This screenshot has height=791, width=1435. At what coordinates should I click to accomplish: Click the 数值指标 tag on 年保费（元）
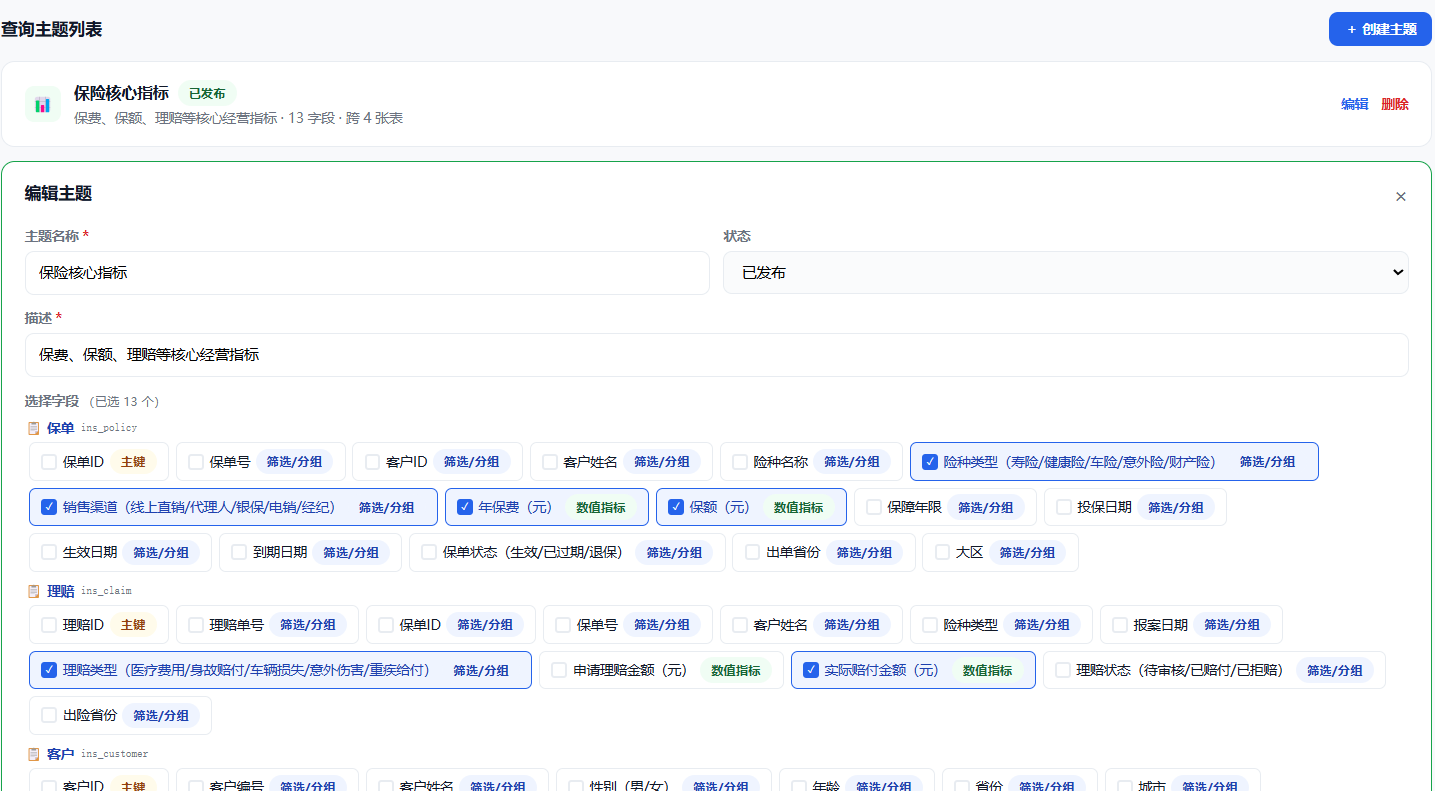600,507
